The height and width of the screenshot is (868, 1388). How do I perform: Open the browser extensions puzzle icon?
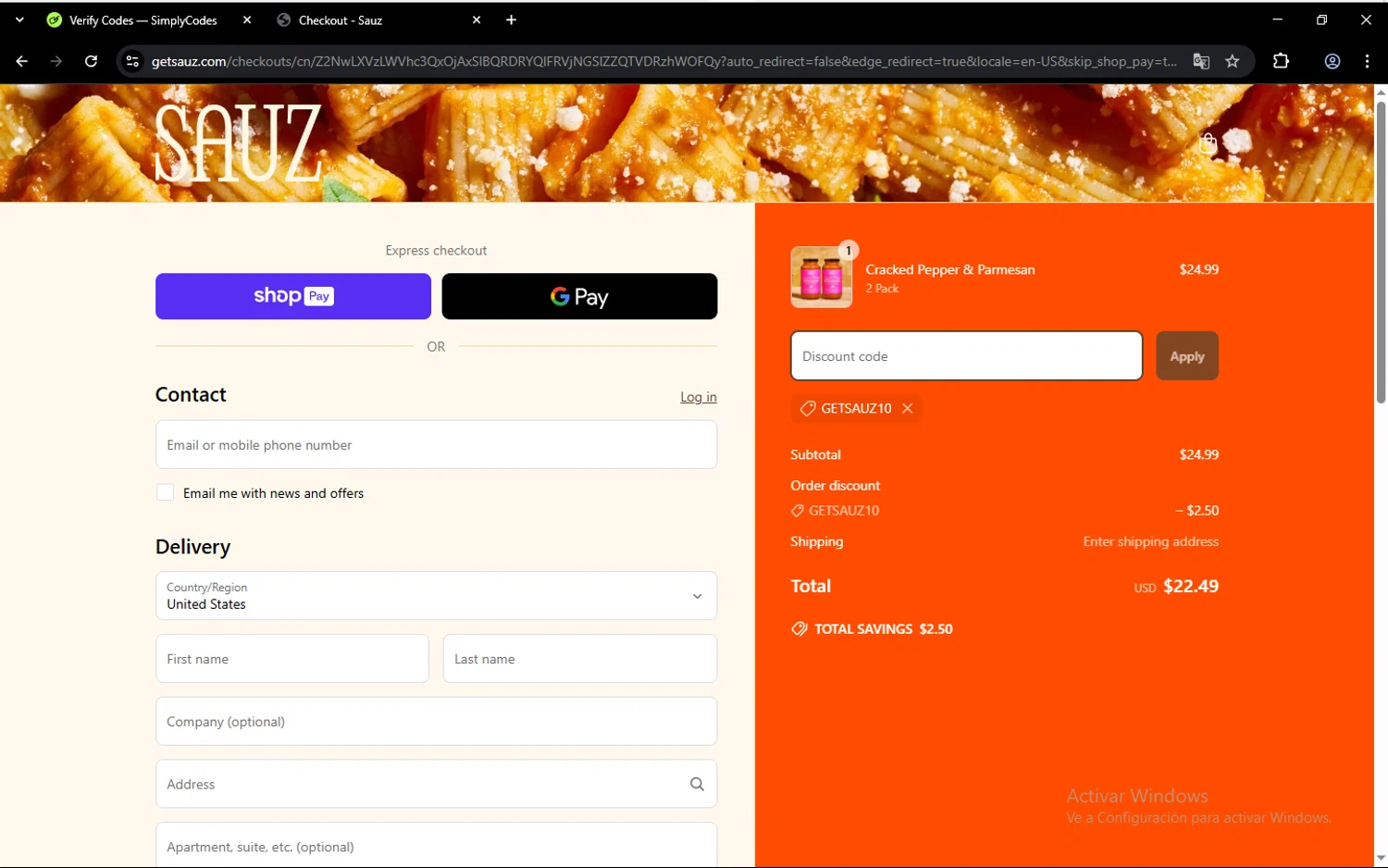(1281, 61)
